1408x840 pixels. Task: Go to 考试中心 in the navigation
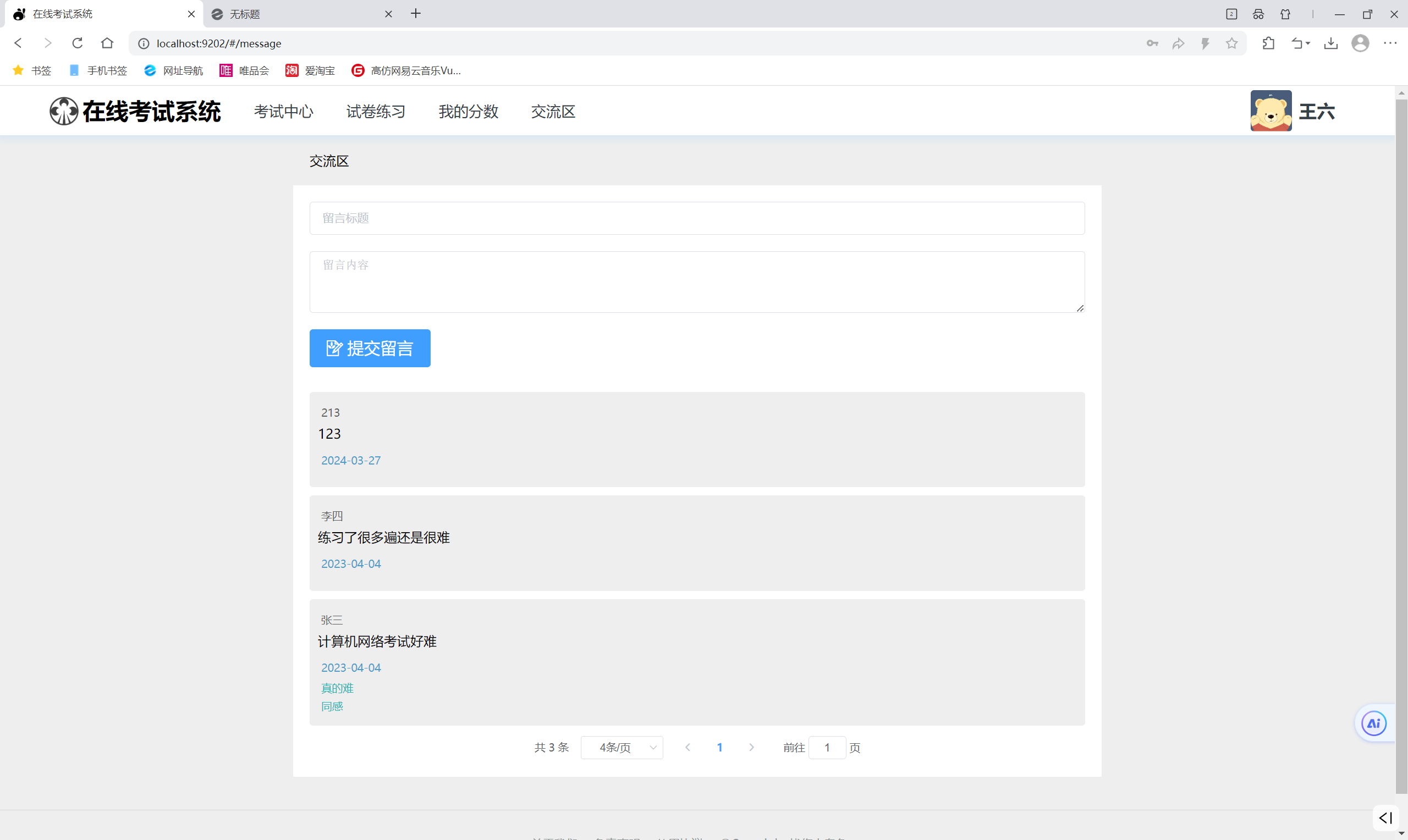click(x=284, y=112)
